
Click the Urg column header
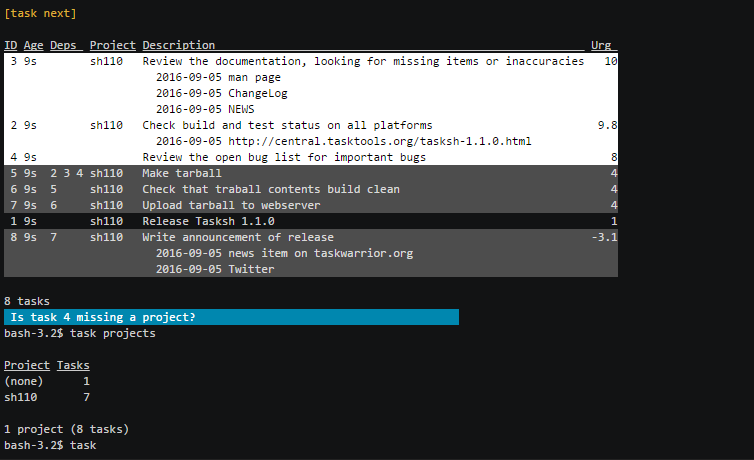point(601,45)
